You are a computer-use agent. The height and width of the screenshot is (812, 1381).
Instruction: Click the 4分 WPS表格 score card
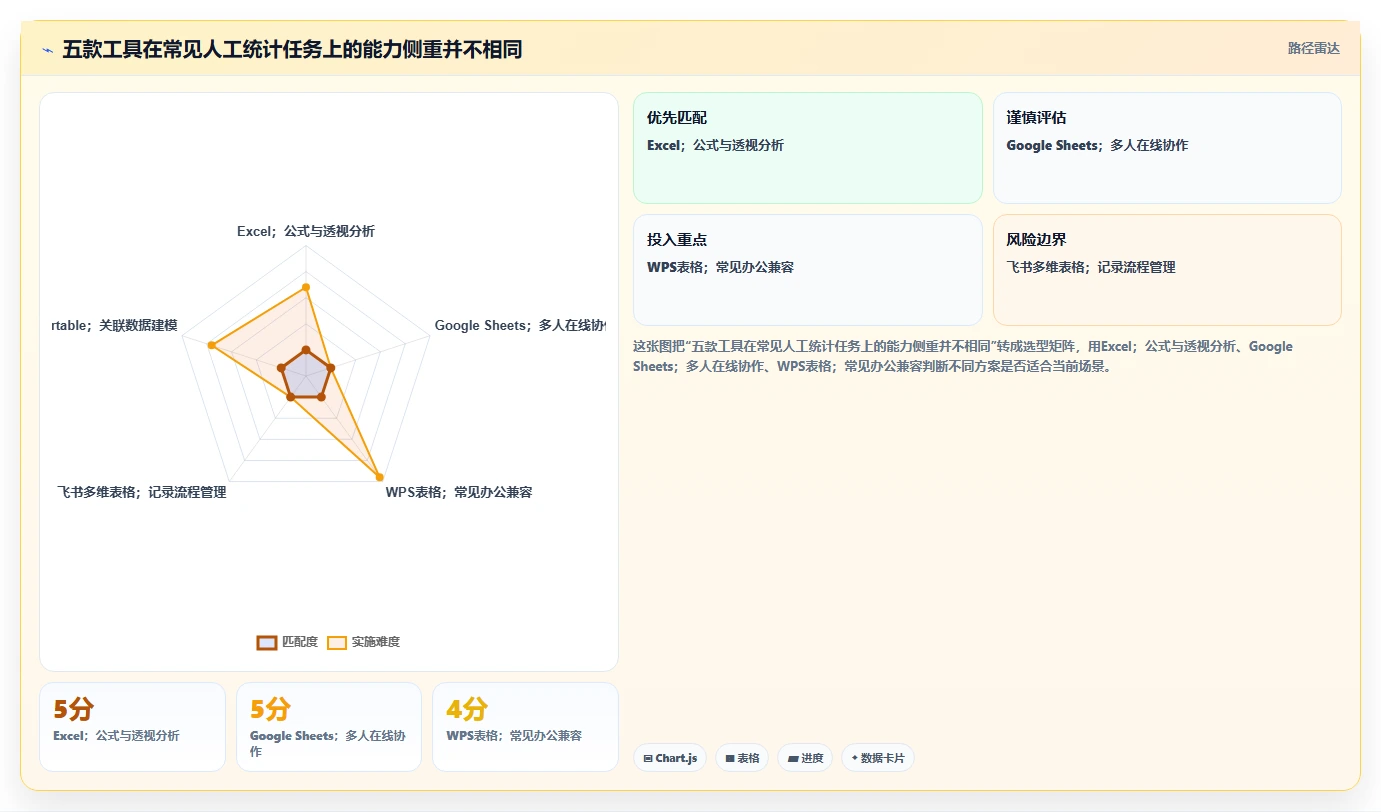pyautogui.click(x=525, y=727)
